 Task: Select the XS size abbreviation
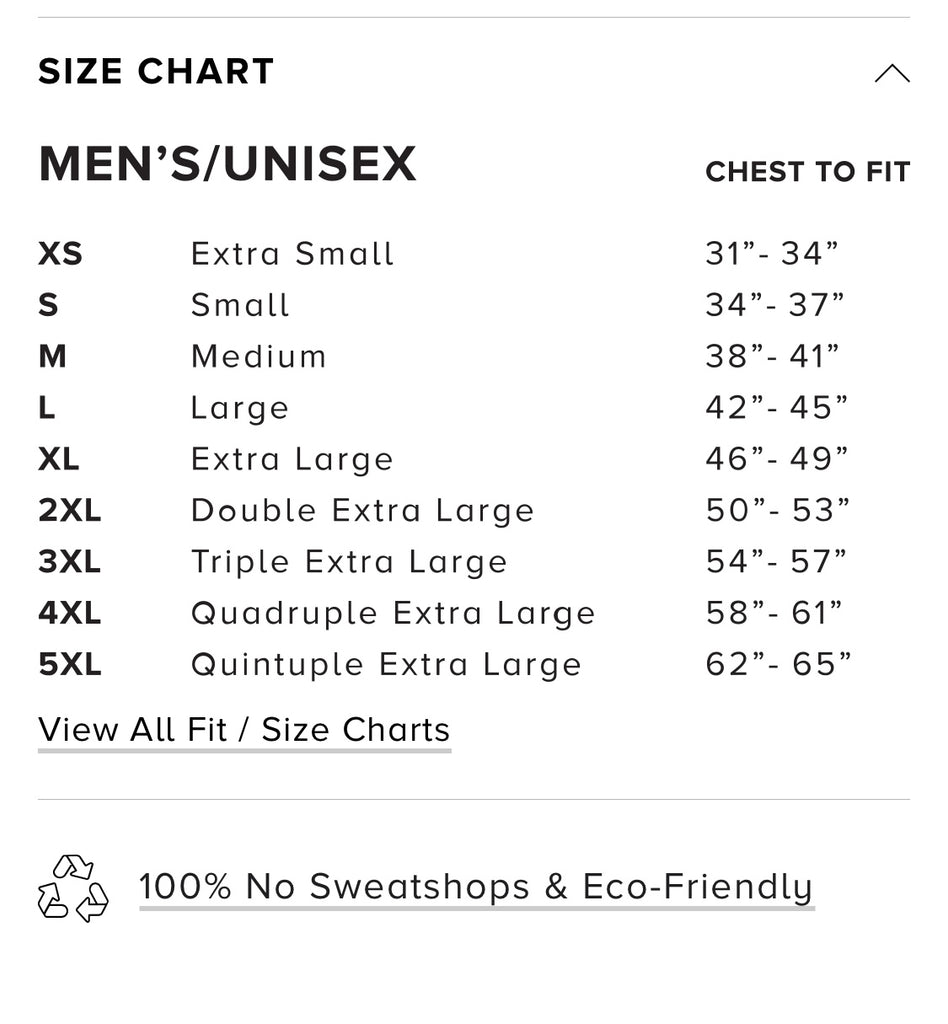pos(60,254)
